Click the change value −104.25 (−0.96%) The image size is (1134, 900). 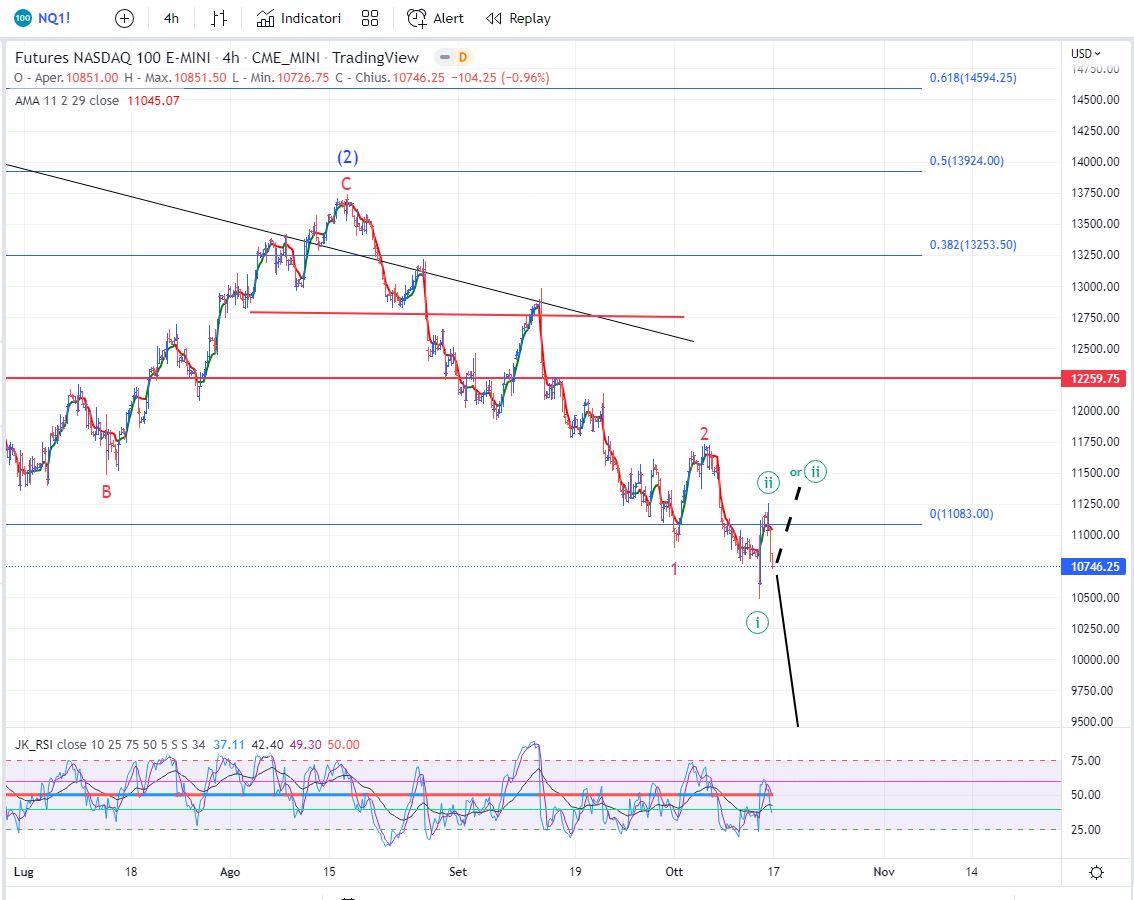500,77
